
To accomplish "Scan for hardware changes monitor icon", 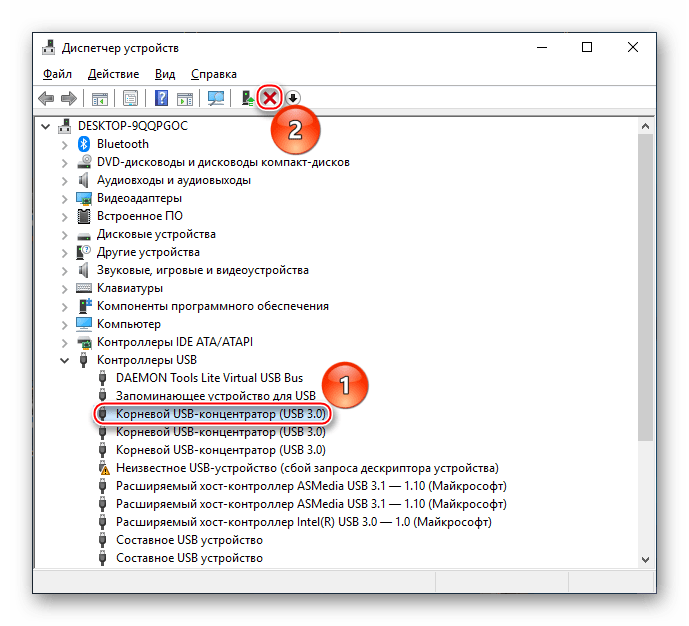I will 216,98.
